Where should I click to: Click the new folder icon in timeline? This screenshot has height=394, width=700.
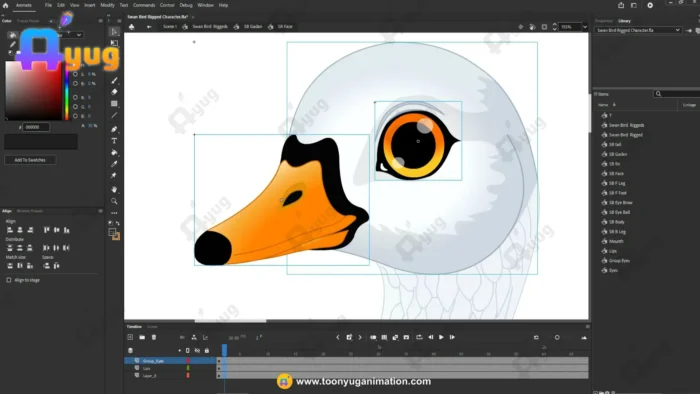(x=142, y=337)
